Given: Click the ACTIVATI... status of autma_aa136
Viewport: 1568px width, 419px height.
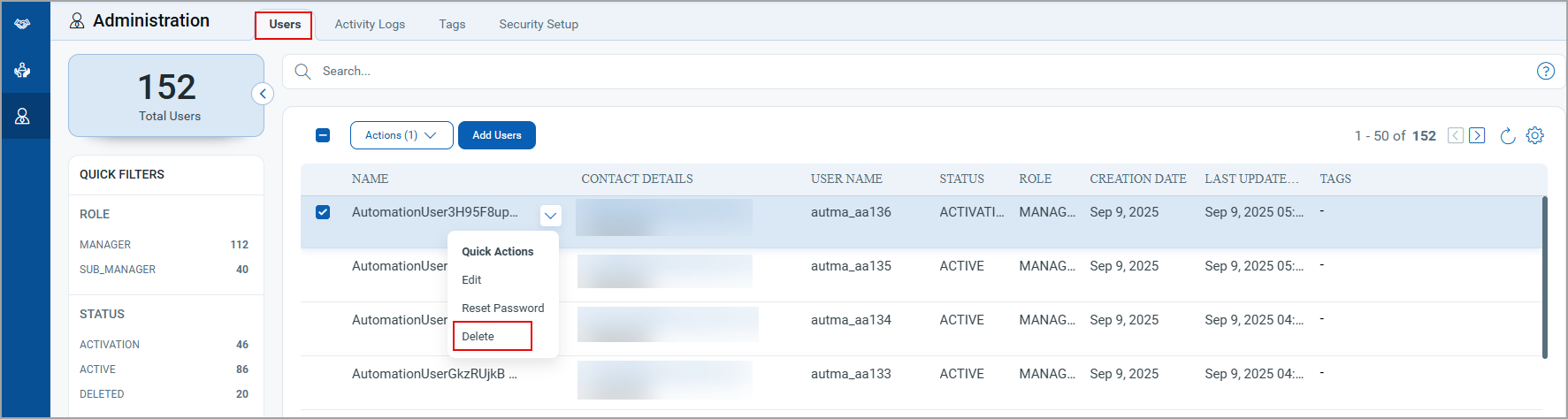Looking at the screenshot, I should coord(971,212).
